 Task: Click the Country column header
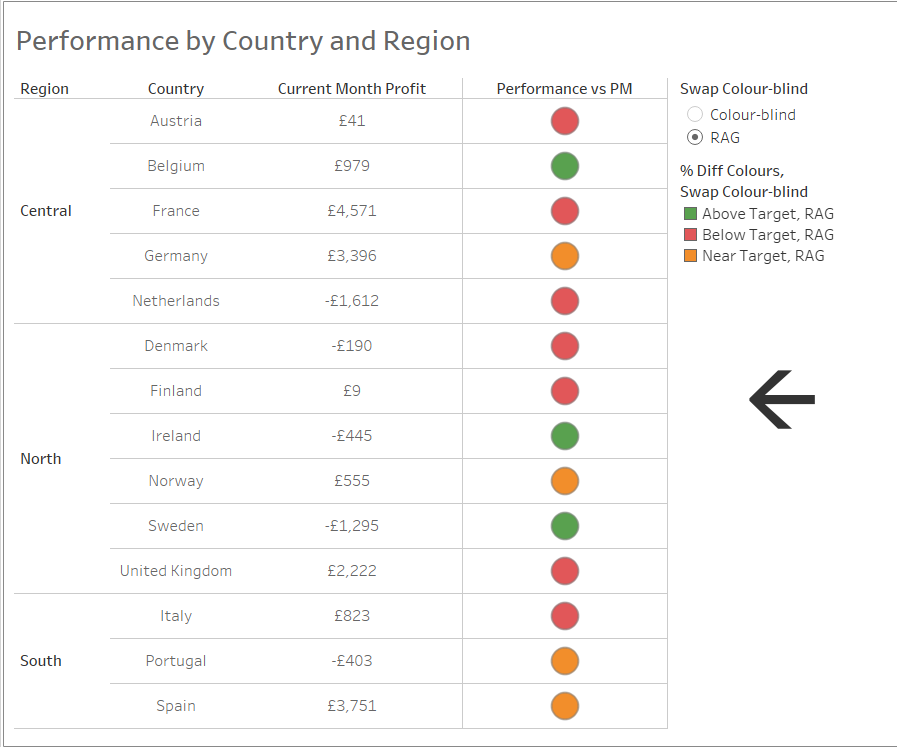(x=176, y=89)
